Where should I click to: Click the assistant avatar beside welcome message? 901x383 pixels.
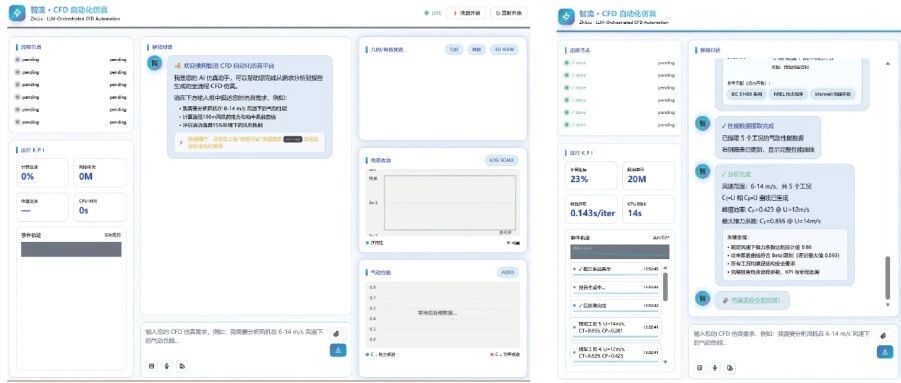154,63
